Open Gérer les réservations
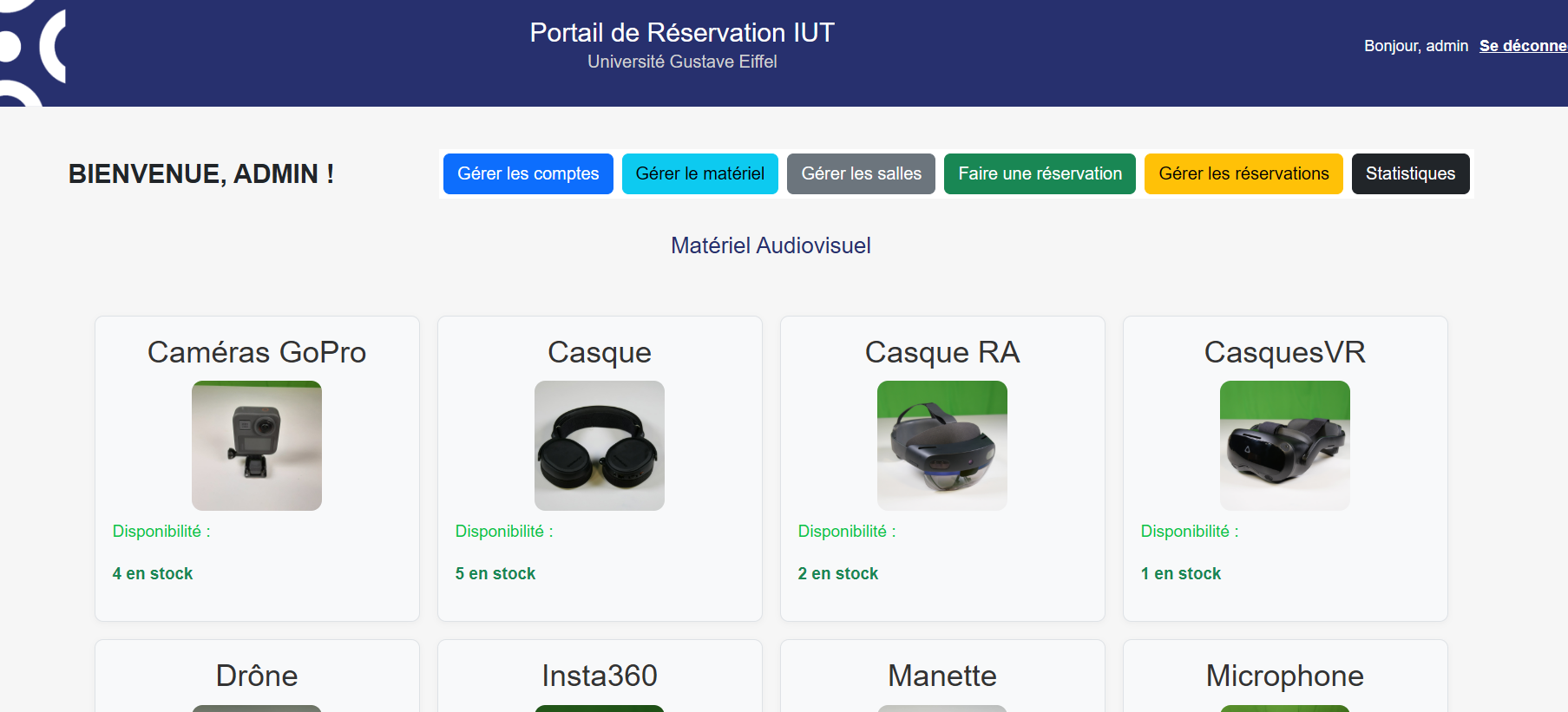 tap(1243, 173)
